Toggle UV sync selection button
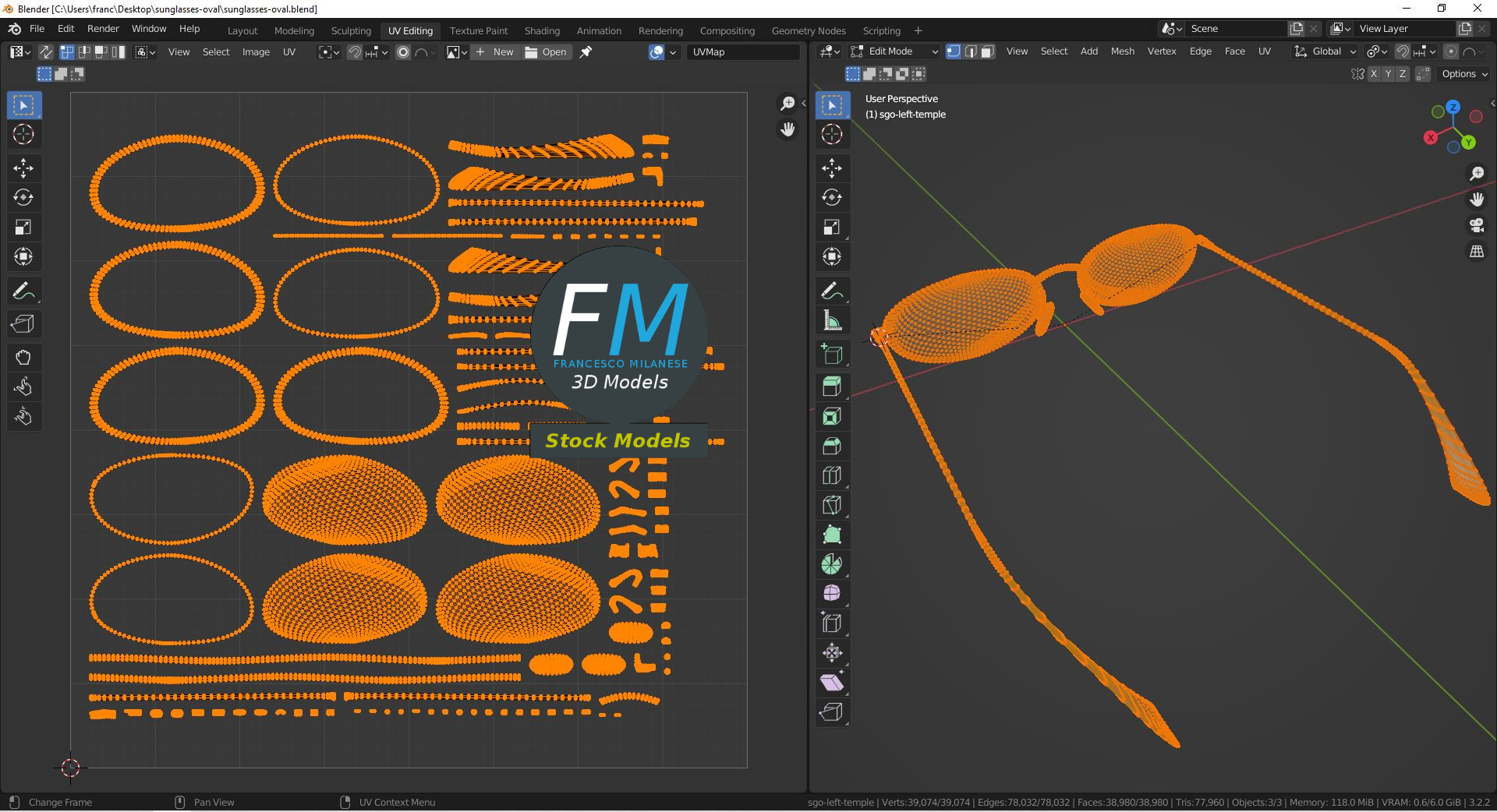Viewport: 1497px width, 812px height. click(x=46, y=52)
